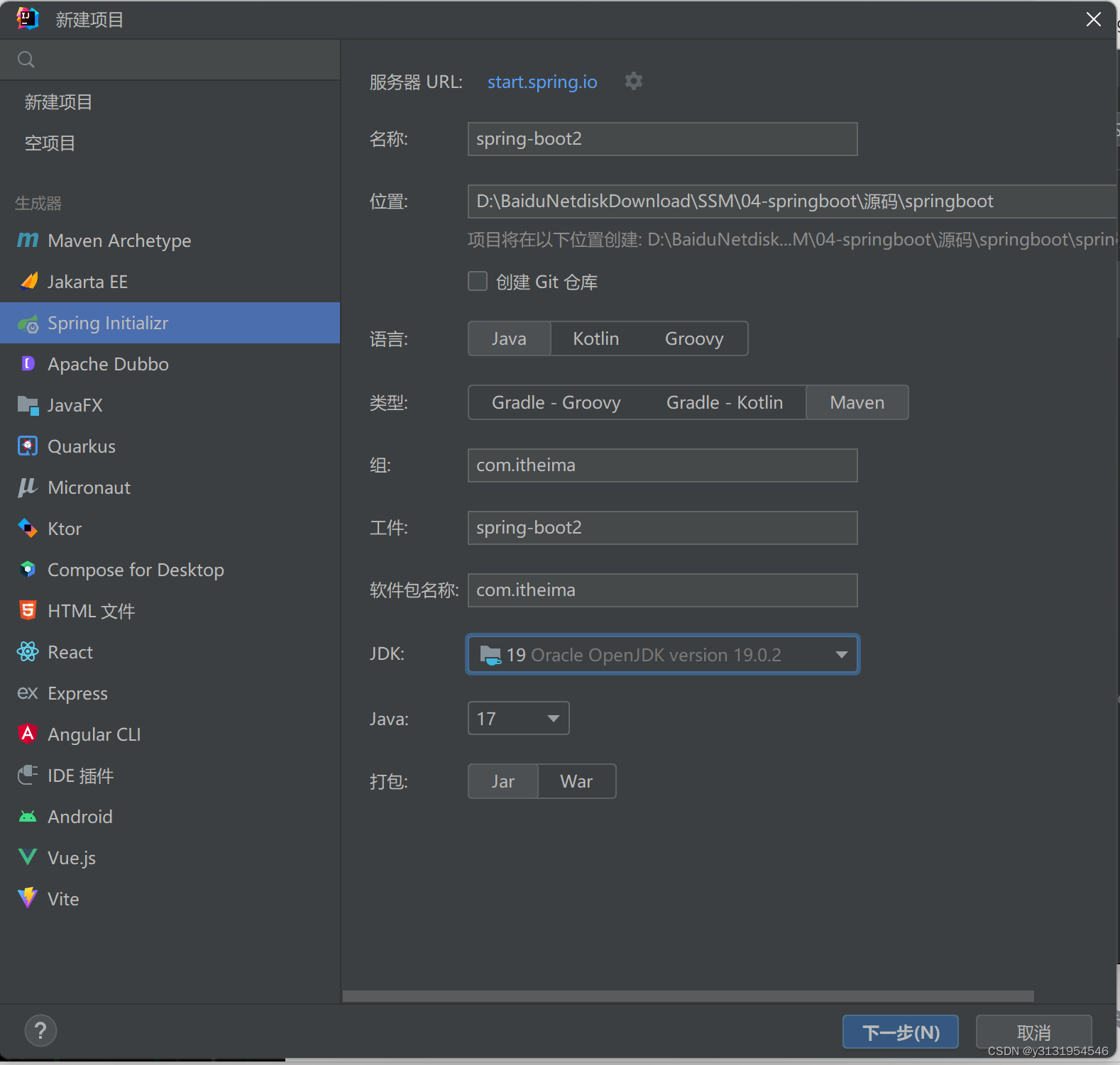
Task: Click the Quarkus icon
Action: [28, 446]
